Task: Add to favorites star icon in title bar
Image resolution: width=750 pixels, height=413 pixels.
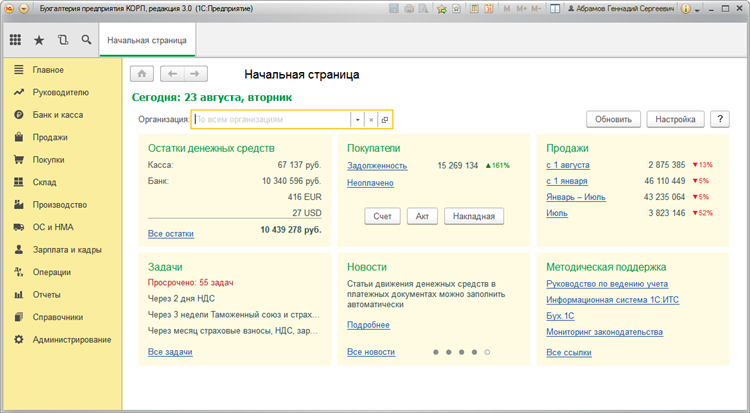Action: pos(442,9)
